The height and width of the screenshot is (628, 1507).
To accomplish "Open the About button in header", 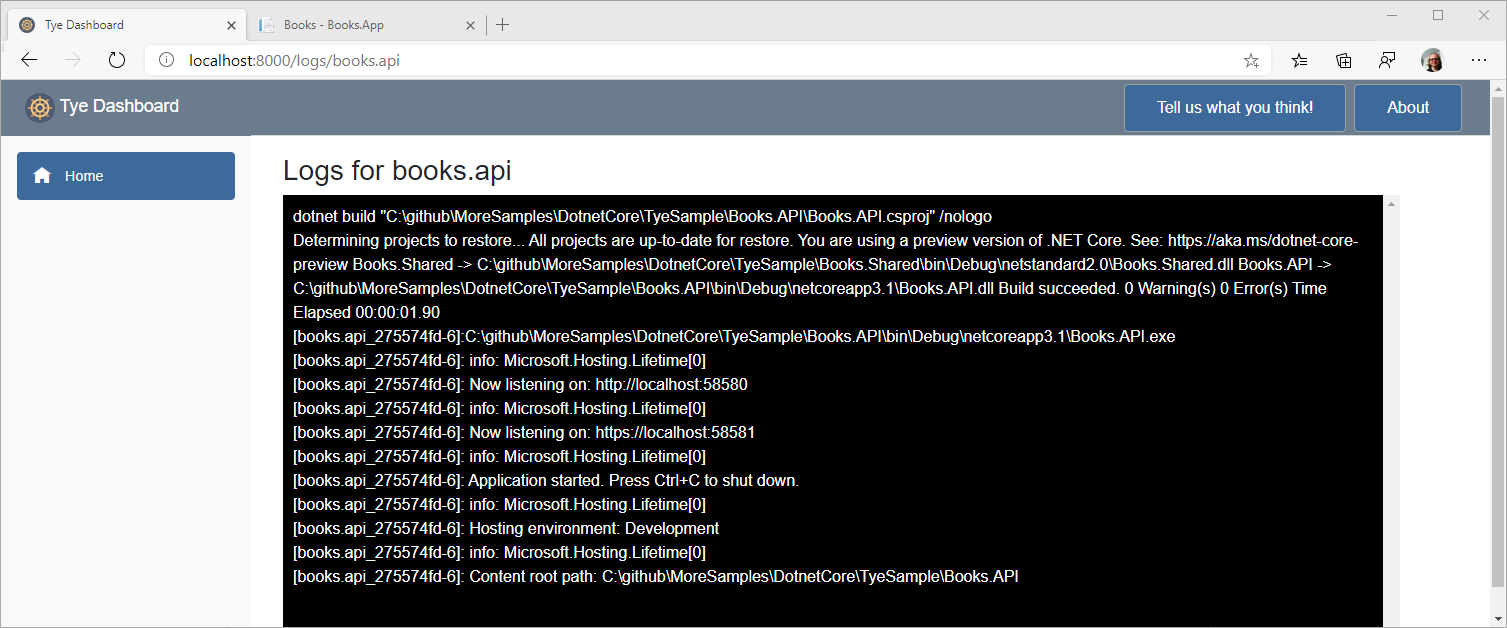I will [x=1407, y=108].
